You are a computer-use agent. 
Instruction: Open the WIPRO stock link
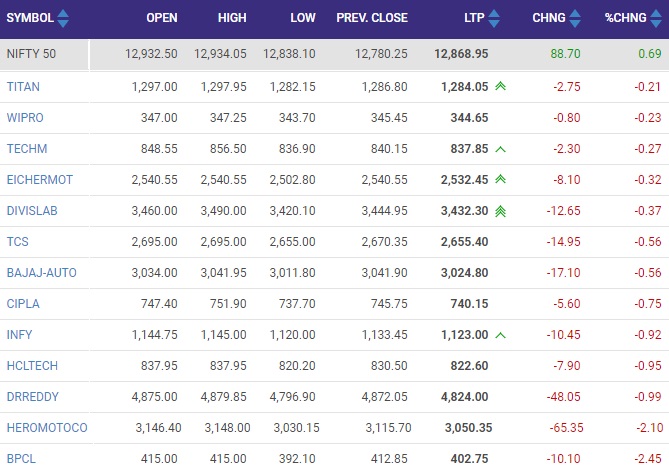point(25,118)
